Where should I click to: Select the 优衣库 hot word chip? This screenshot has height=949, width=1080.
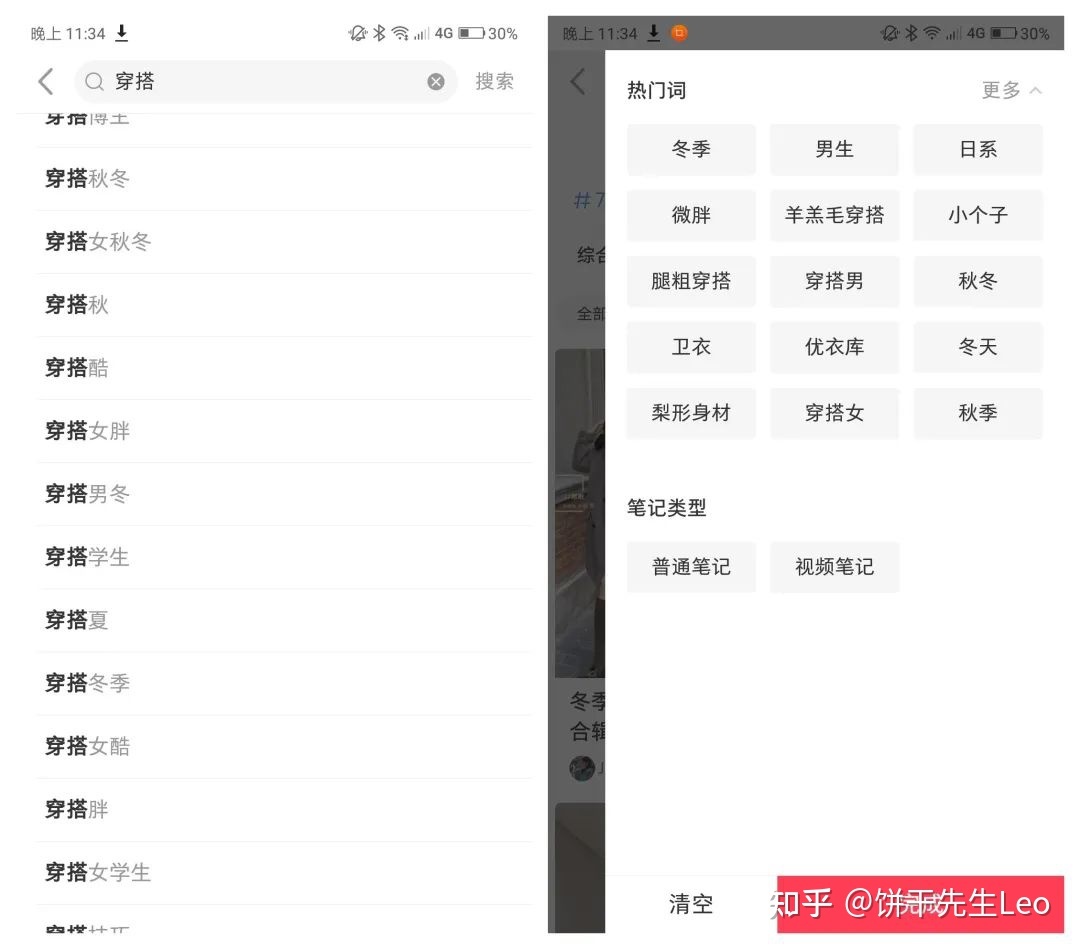coord(835,347)
